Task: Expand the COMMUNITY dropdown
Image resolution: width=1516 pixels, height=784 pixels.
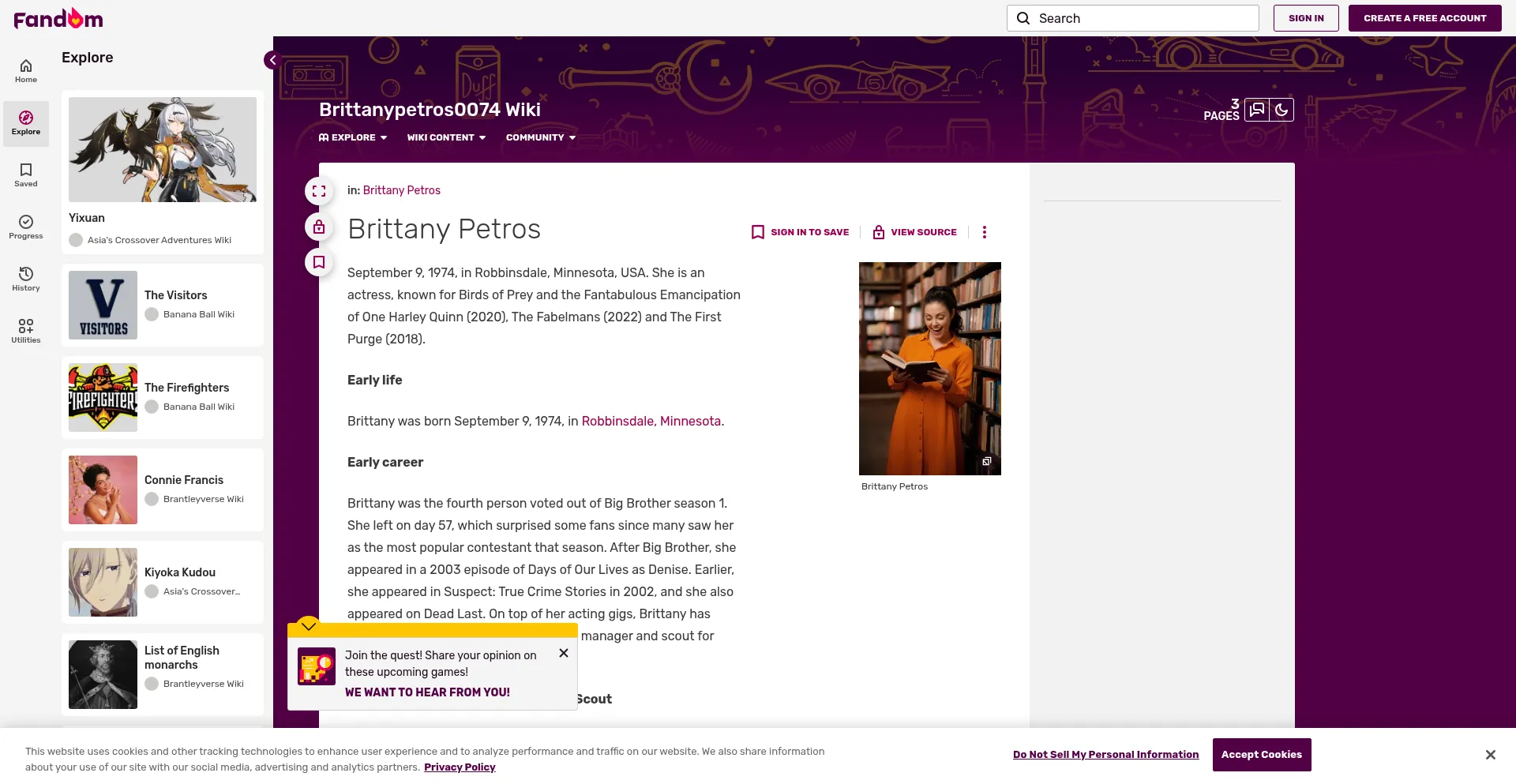Action: pyautogui.click(x=541, y=137)
